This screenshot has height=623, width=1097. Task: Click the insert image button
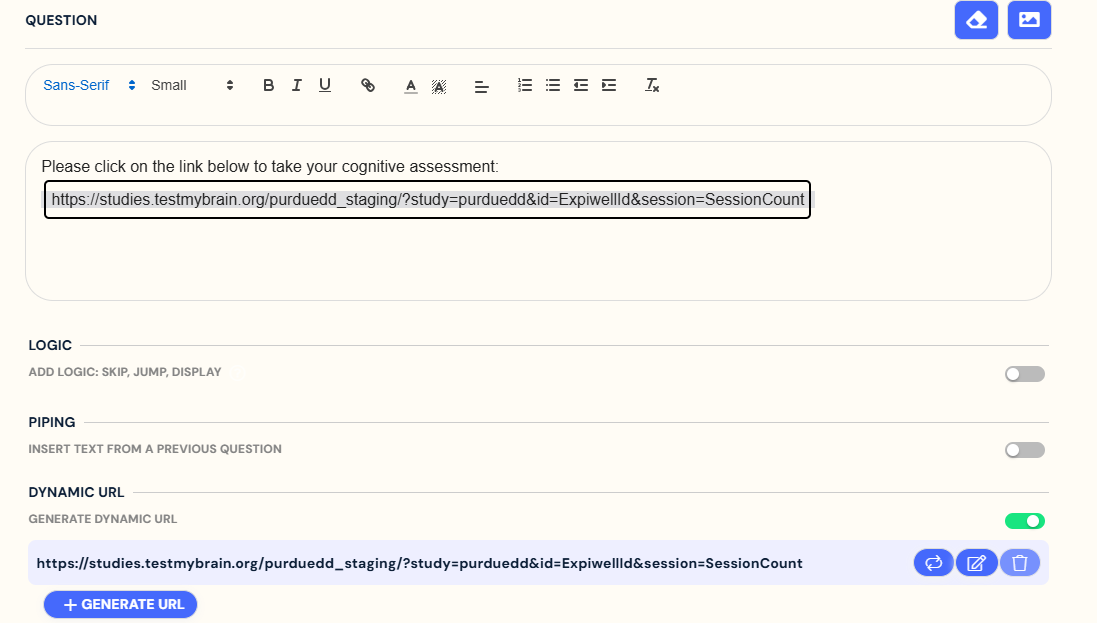point(1029,20)
